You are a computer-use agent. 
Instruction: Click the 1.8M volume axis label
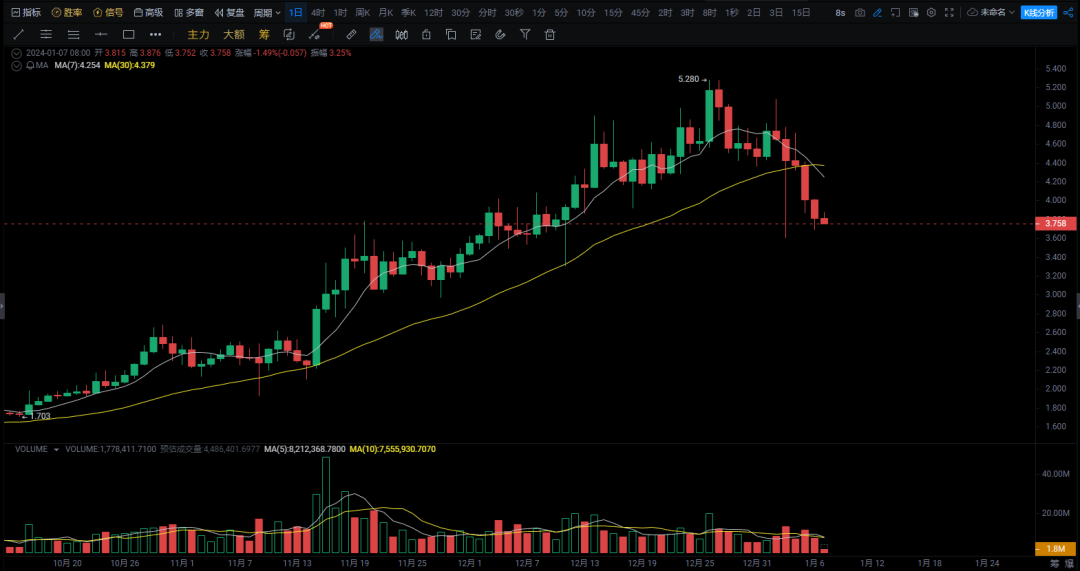click(x=1055, y=549)
